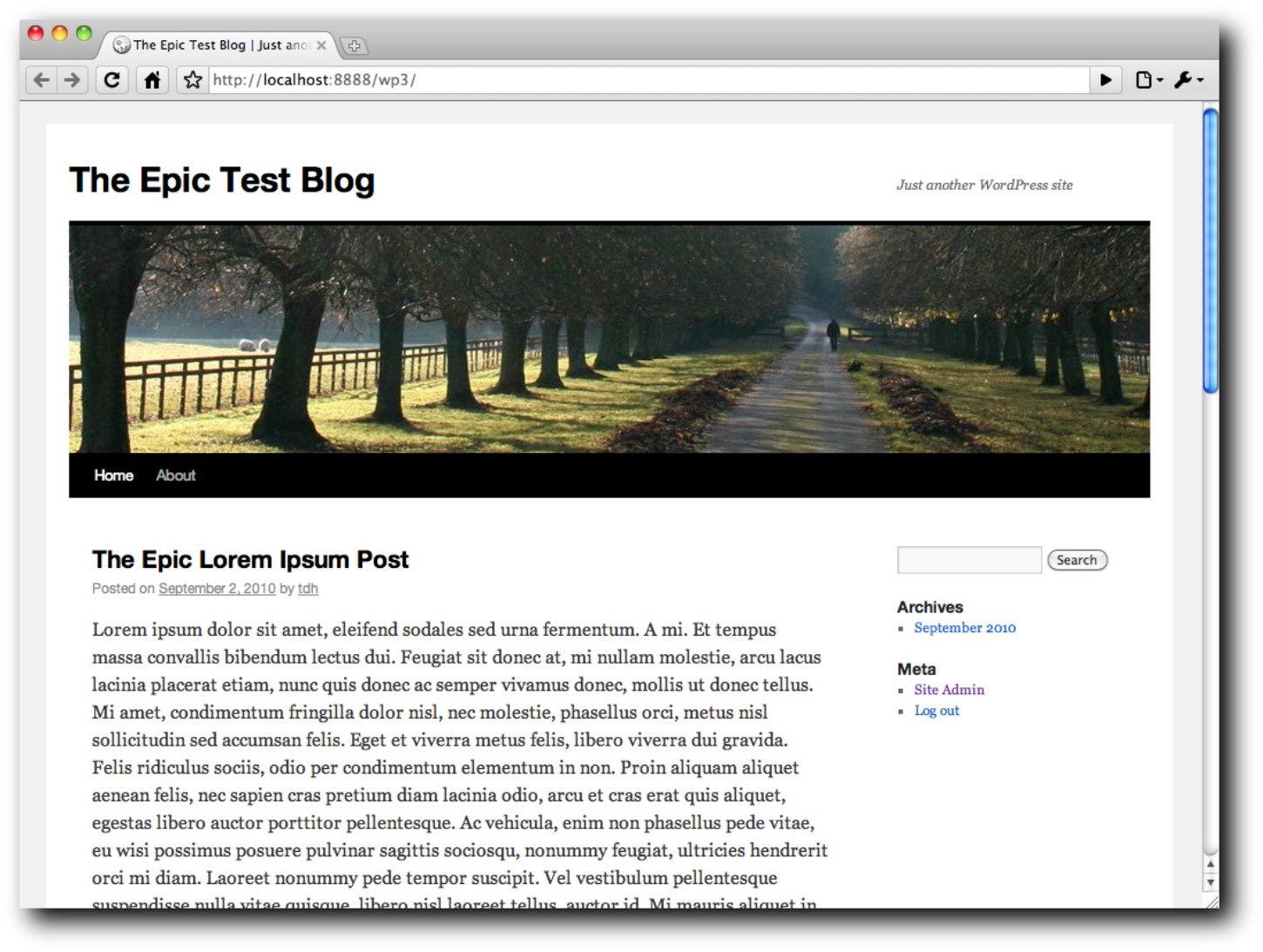Click the sidebar search text field
The image size is (1263, 952).
click(969, 560)
